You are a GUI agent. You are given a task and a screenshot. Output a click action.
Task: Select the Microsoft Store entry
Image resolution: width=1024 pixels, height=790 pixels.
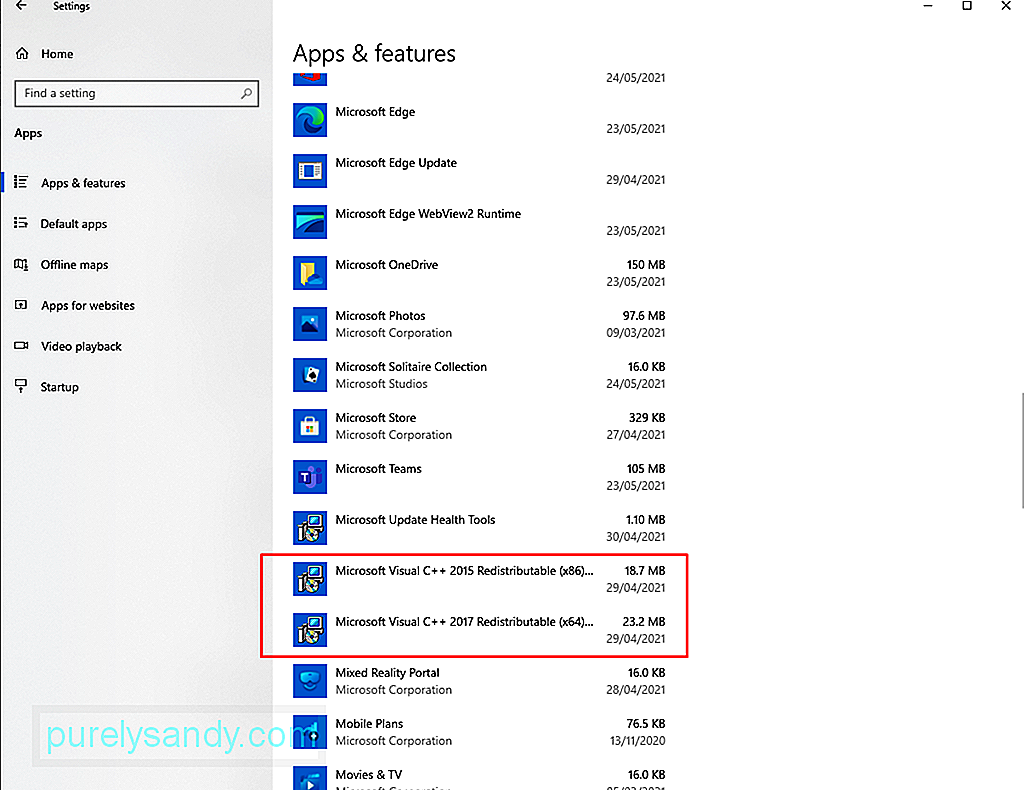pos(479,426)
